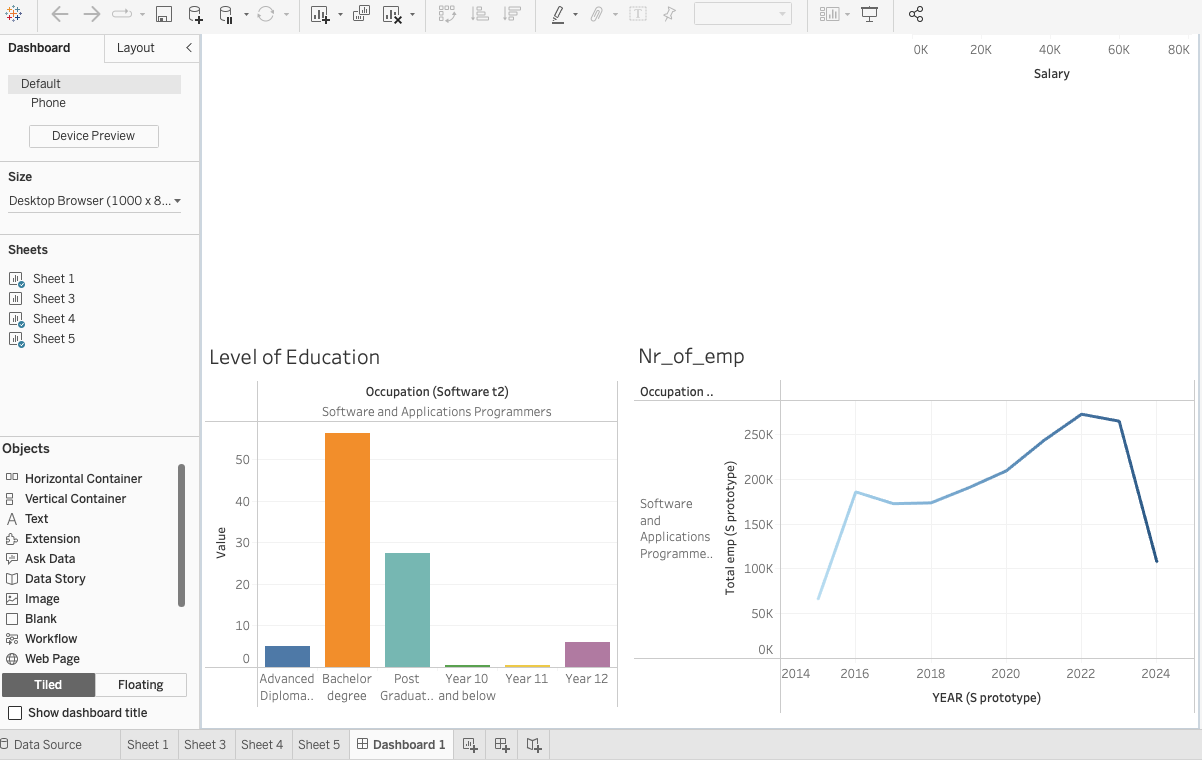The height and width of the screenshot is (760, 1202).
Task: Select the Default device layout
Action: (x=94, y=84)
